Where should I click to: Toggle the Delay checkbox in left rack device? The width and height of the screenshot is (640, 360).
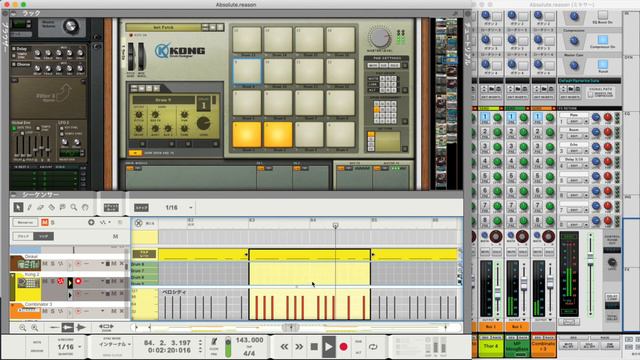(x=14, y=49)
